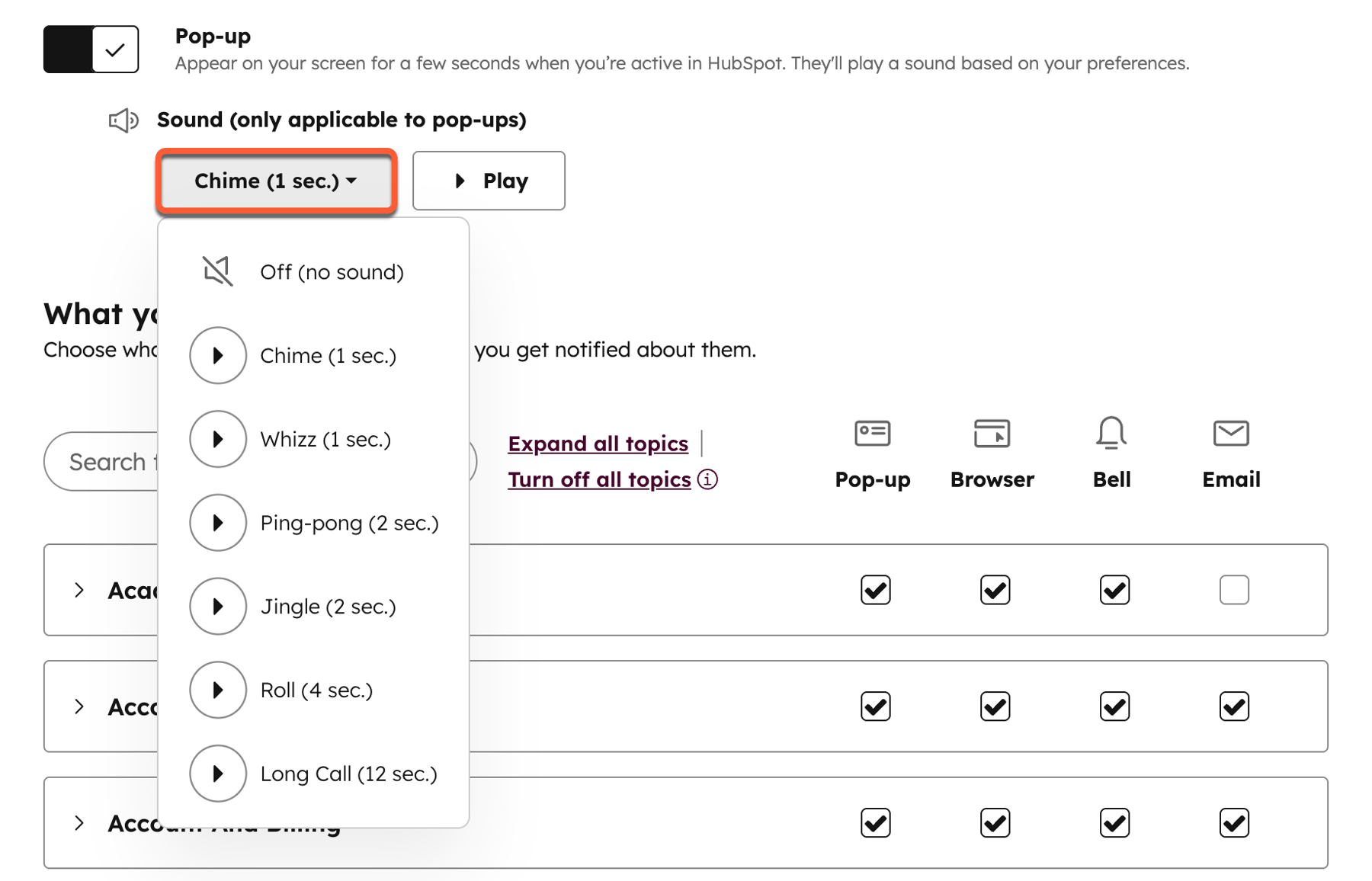Screen dimensions: 1372x881
Task: Expand the first topic row chevron
Action: pos(79,590)
